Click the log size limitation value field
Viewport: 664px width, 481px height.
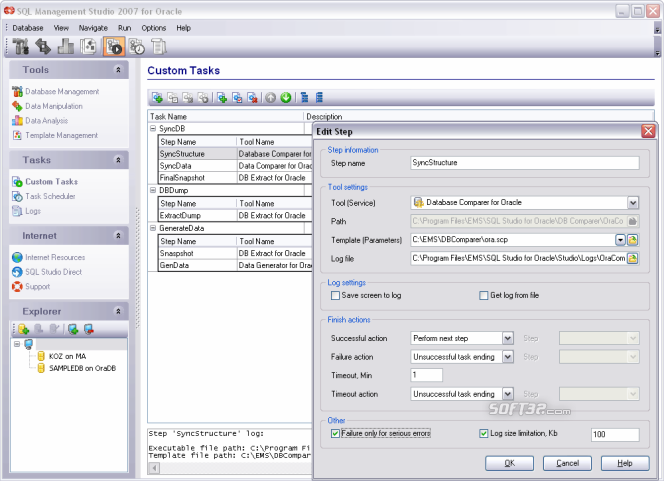point(615,434)
